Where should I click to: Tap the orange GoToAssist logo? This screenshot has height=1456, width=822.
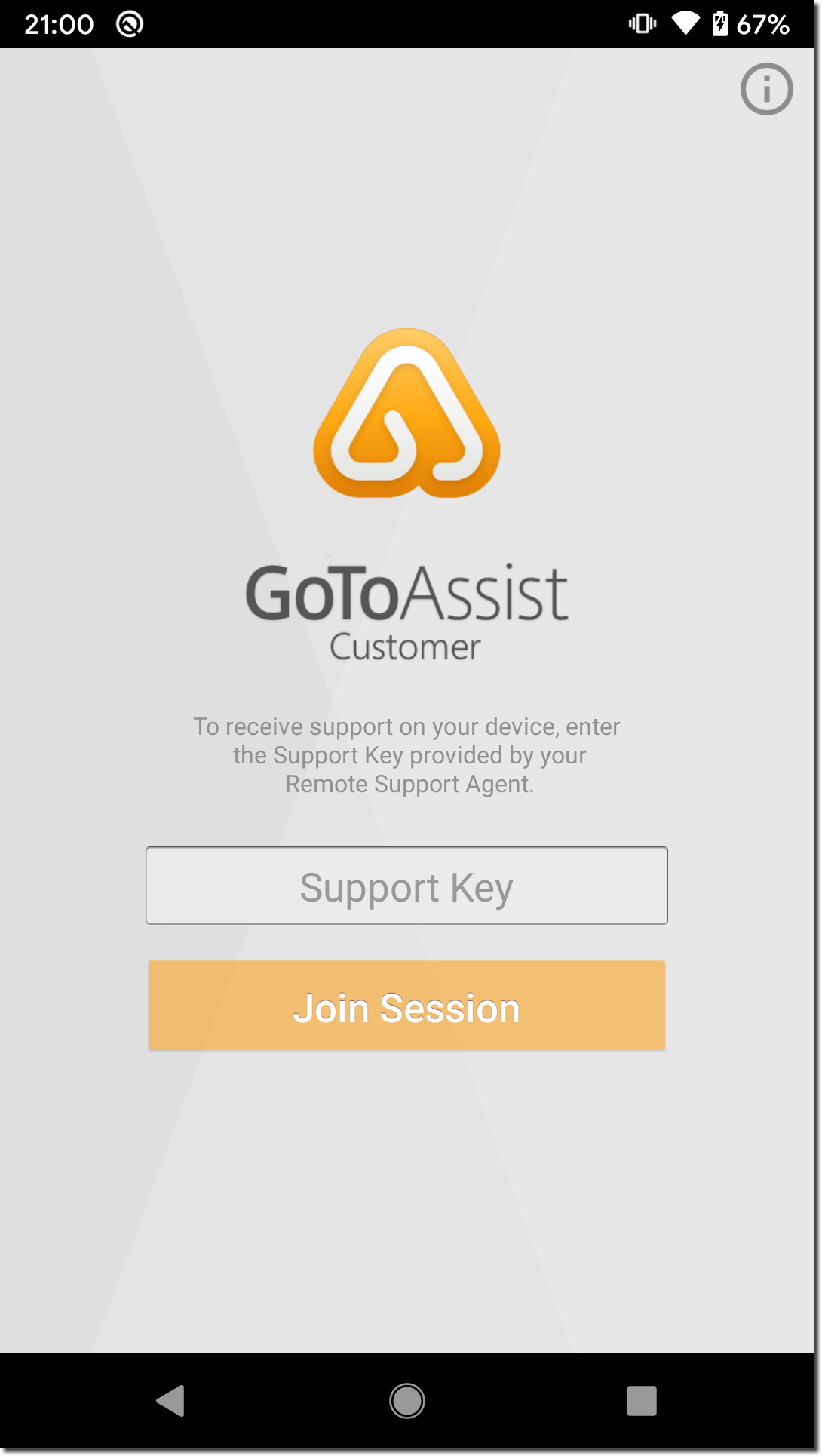click(407, 413)
